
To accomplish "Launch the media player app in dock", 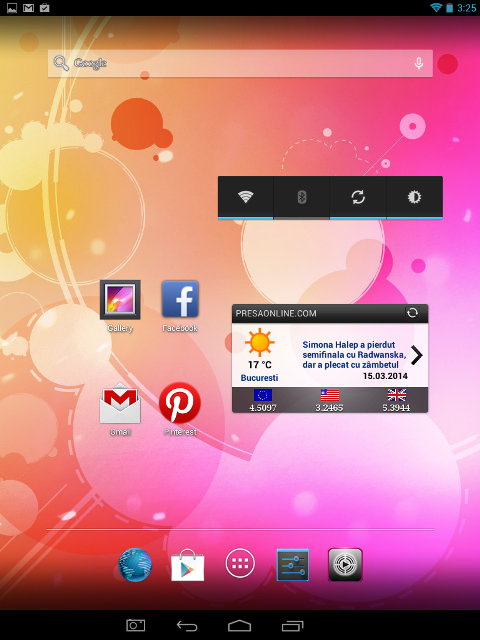I will point(345,565).
